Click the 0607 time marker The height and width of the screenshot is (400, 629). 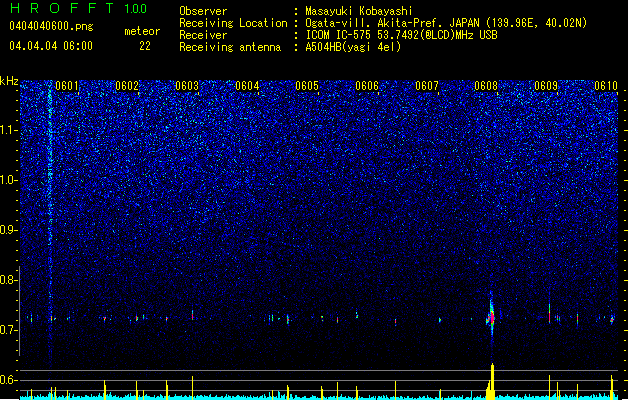point(426,86)
